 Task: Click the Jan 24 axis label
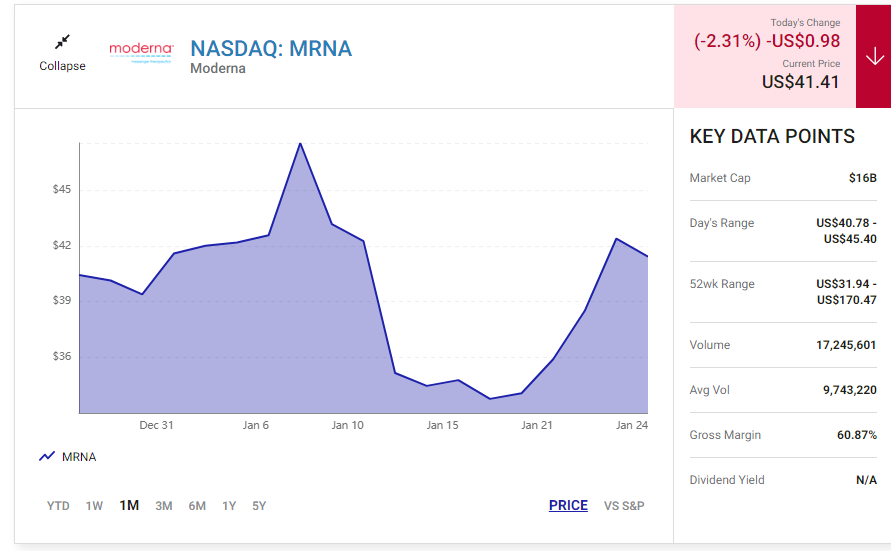(x=632, y=425)
